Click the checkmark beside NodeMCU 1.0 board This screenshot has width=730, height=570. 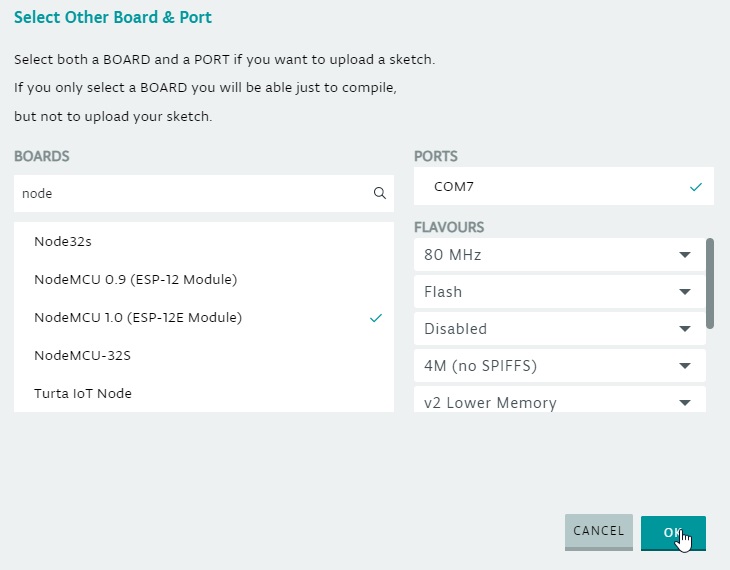pos(376,318)
